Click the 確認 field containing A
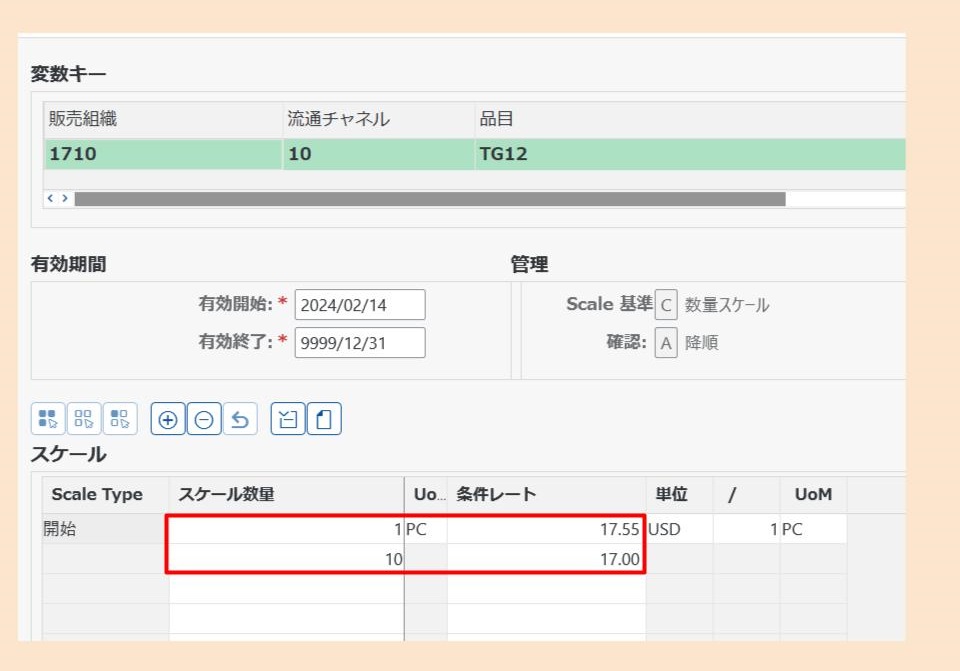 click(666, 343)
